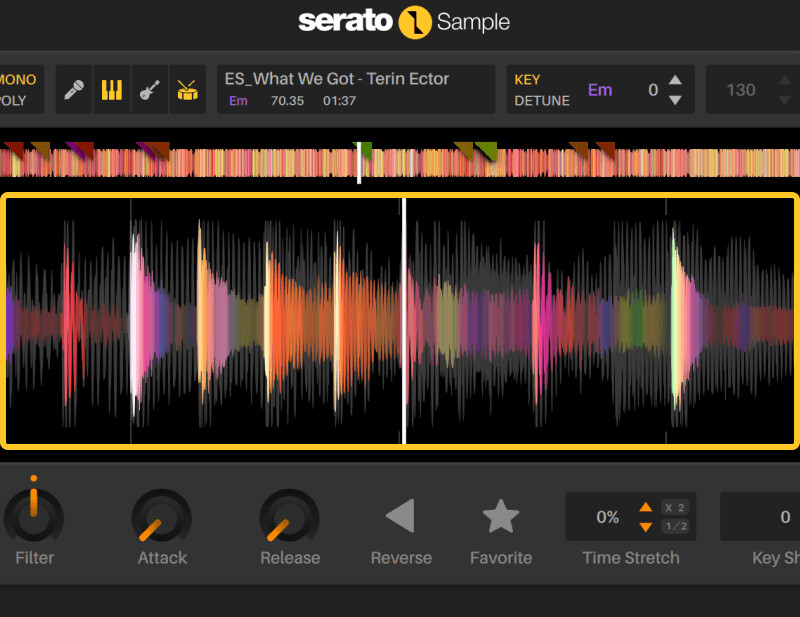Toggle Reverse for the current sample
800x617 pixels.
[401, 517]
